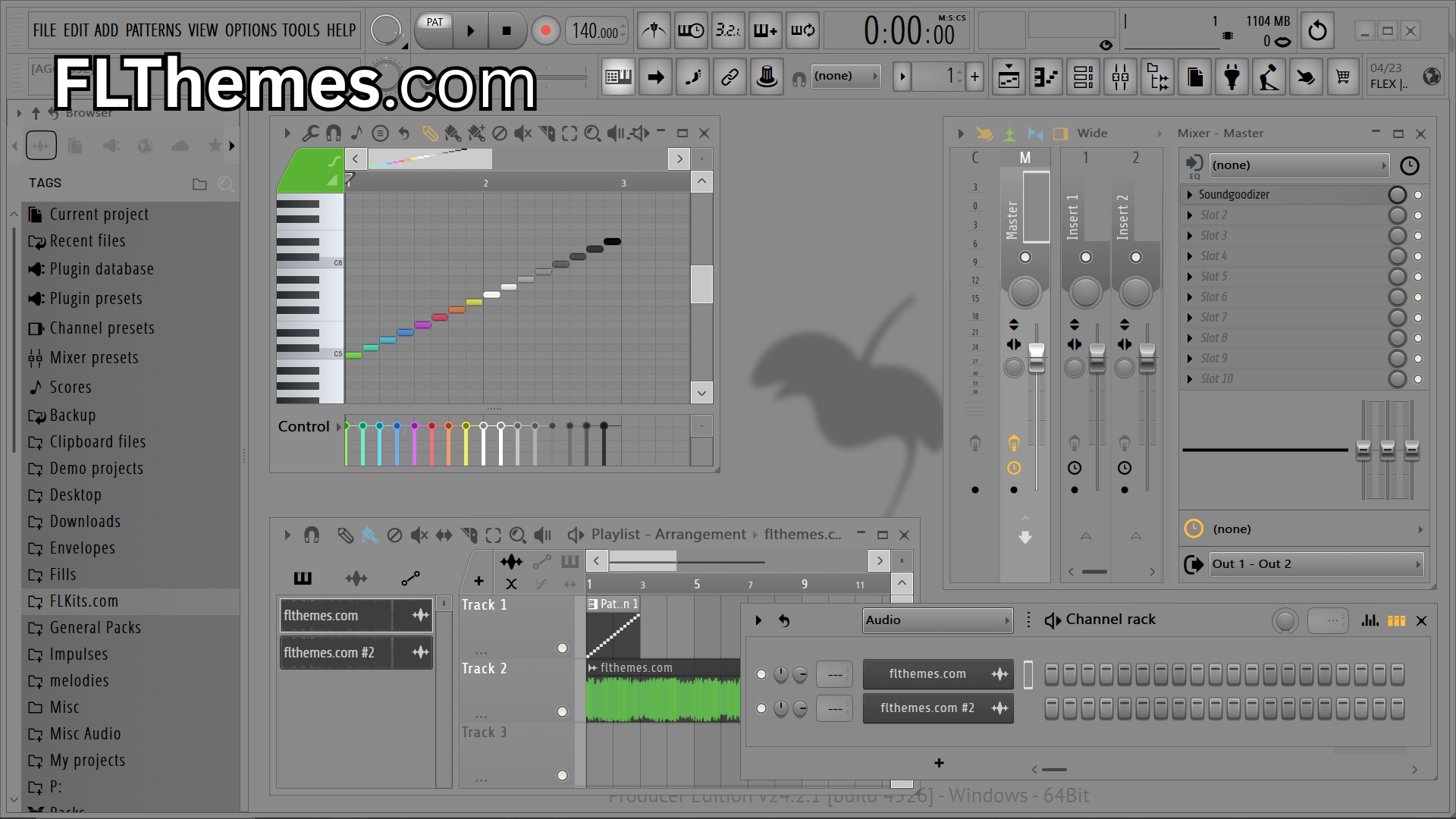Toggle the Insert 1 mute switch

tap(1086, 257)
